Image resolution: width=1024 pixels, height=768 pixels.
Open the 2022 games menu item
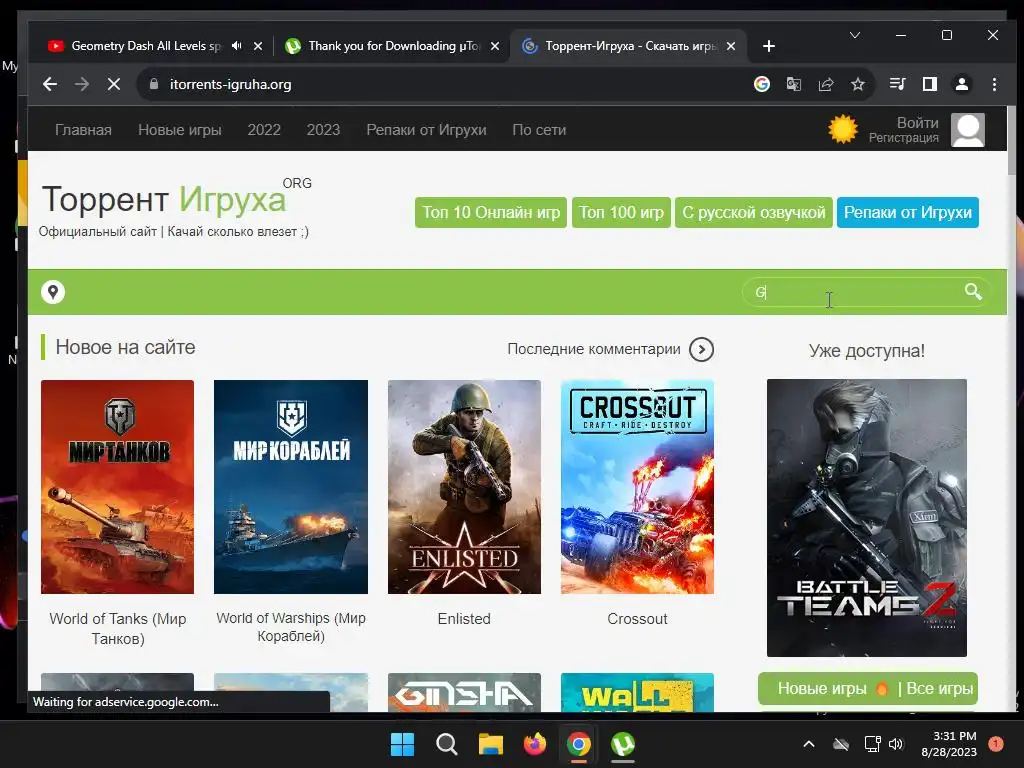point(264,130)
